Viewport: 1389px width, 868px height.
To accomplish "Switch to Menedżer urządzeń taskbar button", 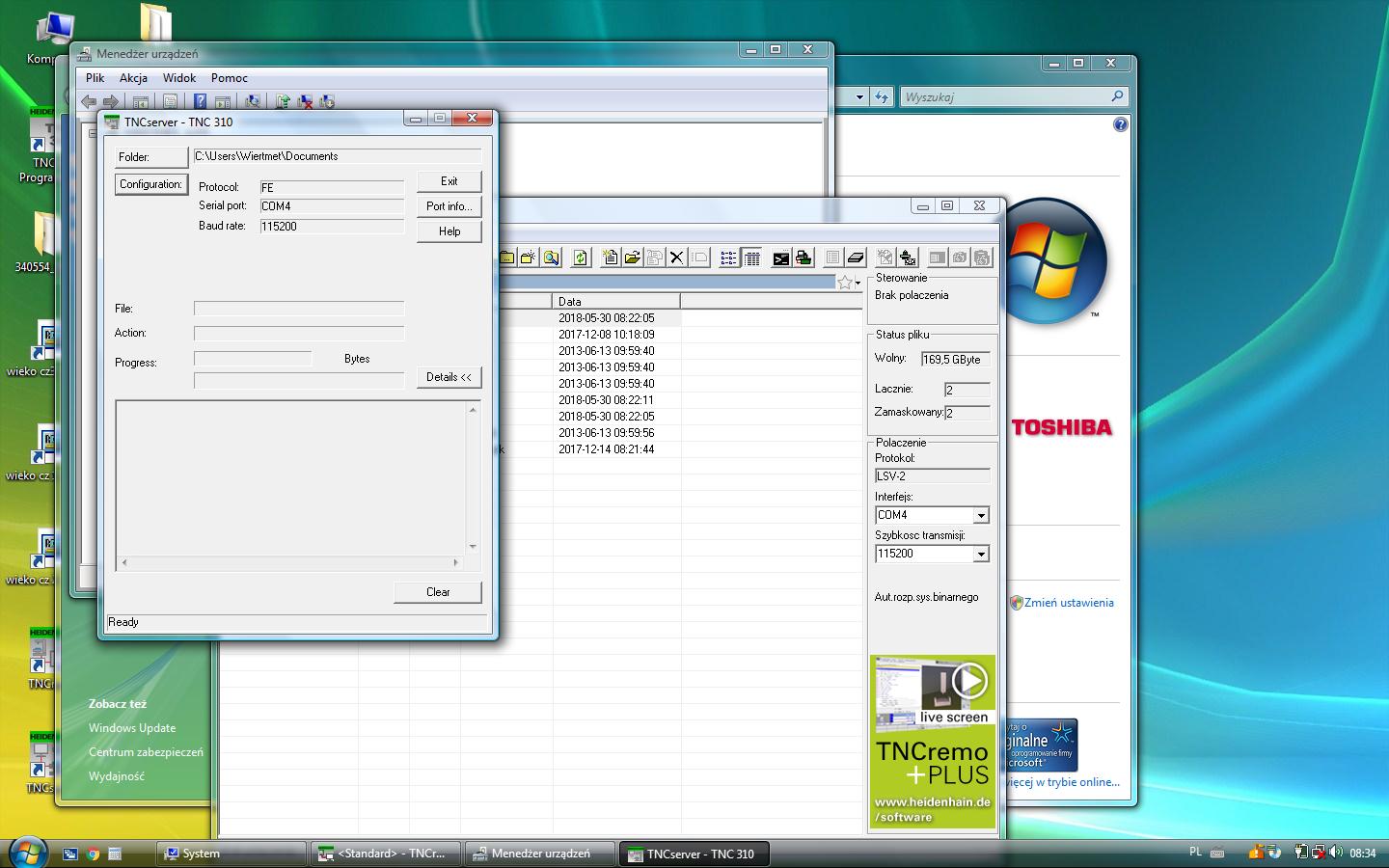I will point(541,854).
